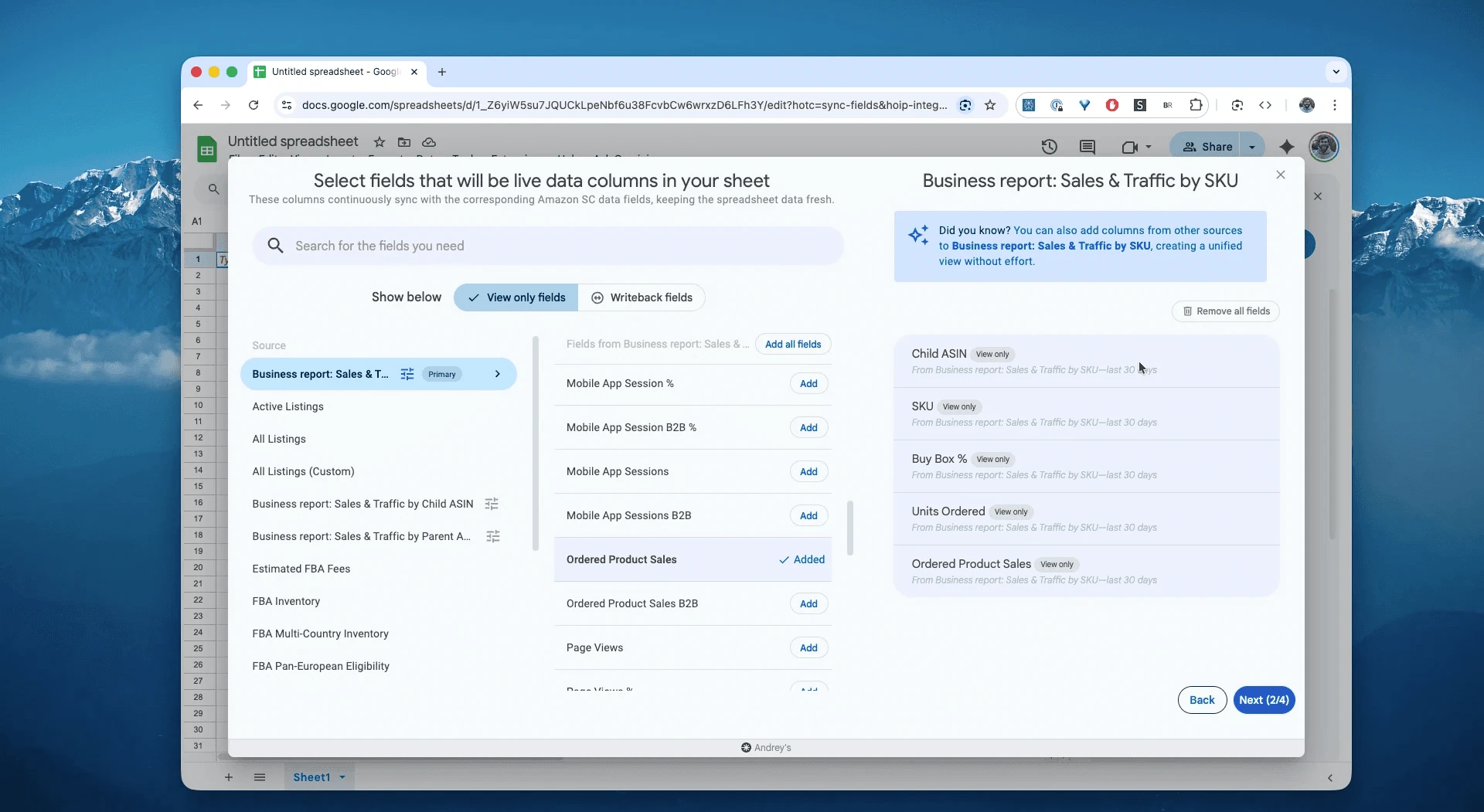Select All Listings source
The image size is (1484, 812).
point(279,439)
